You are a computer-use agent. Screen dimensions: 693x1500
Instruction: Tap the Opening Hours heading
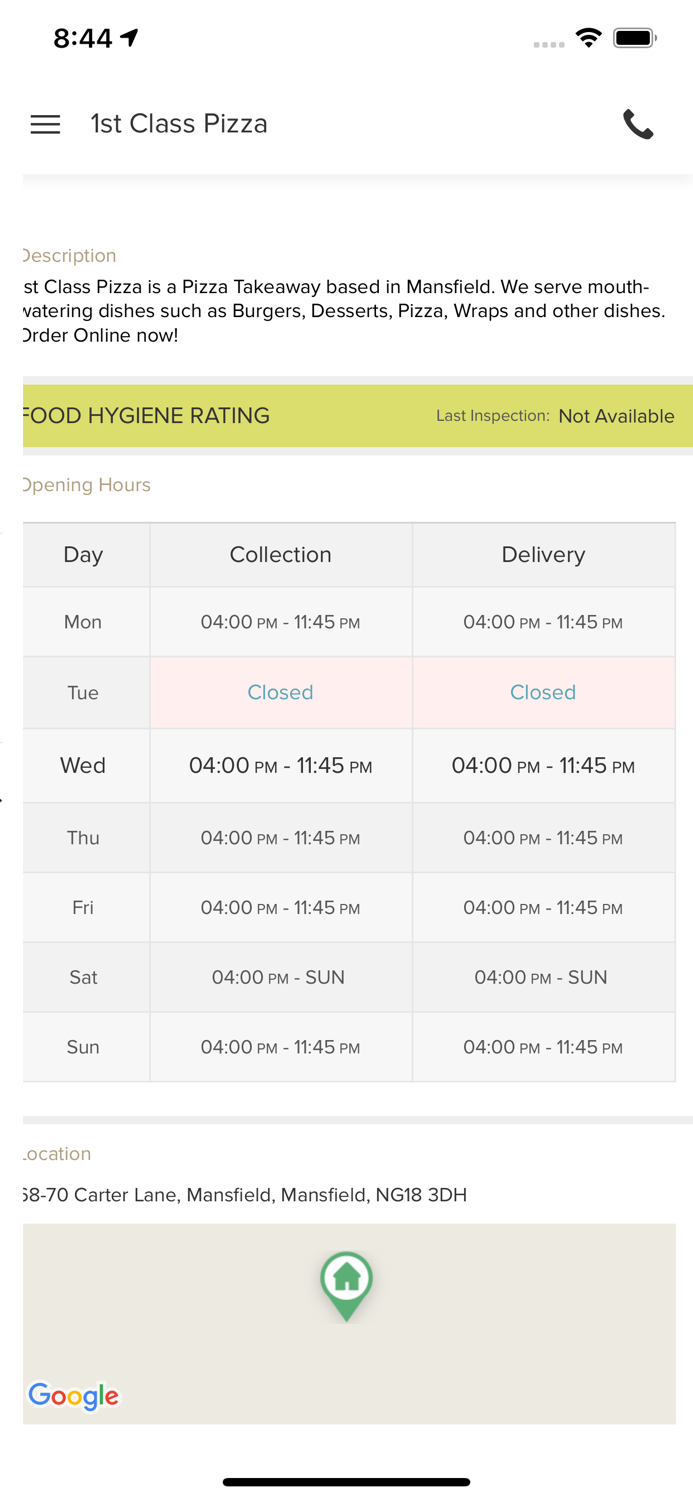pos(86,485)
